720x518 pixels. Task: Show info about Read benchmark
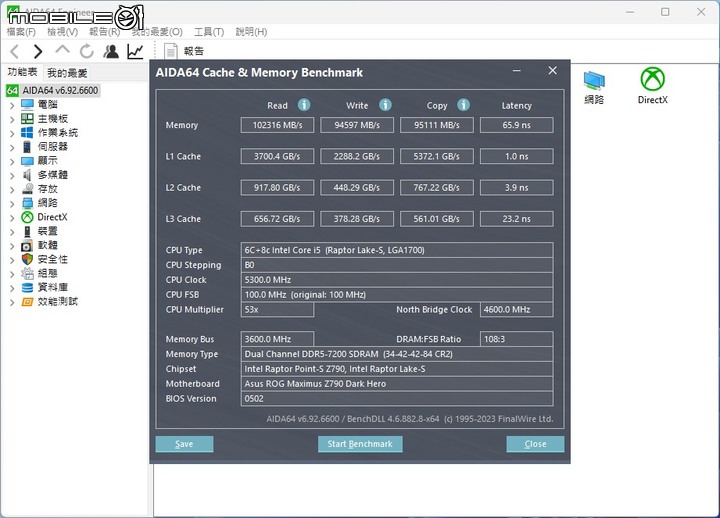(x=304, y=105)
